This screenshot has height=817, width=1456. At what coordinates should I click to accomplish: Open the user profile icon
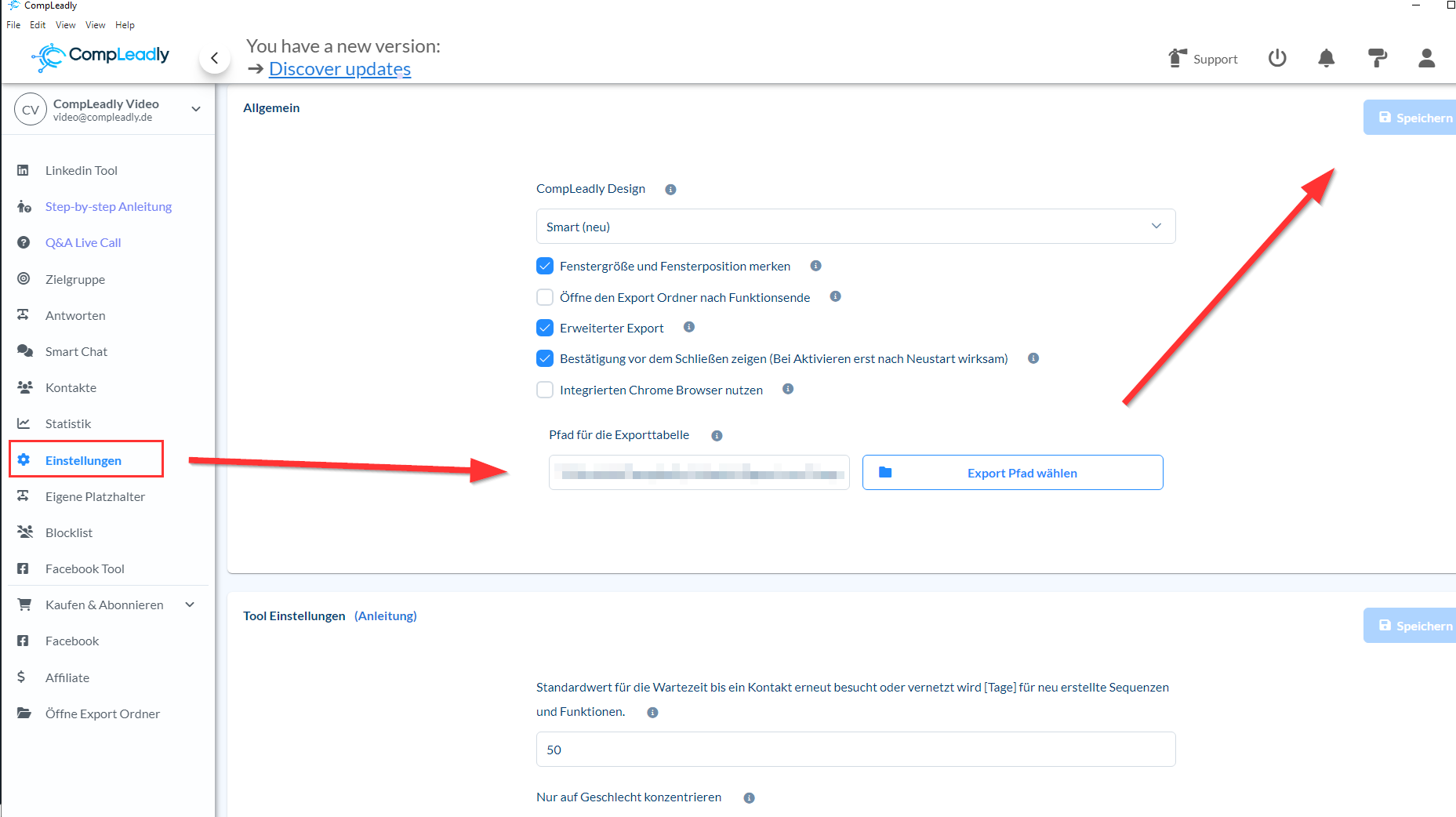click(1426, 58)
